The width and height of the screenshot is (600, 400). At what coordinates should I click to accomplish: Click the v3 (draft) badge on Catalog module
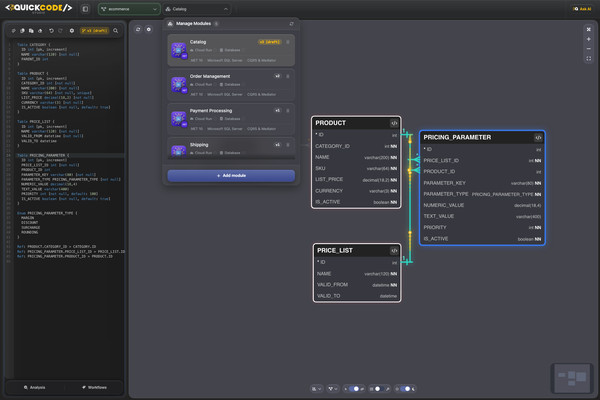(x=269, y=42)
